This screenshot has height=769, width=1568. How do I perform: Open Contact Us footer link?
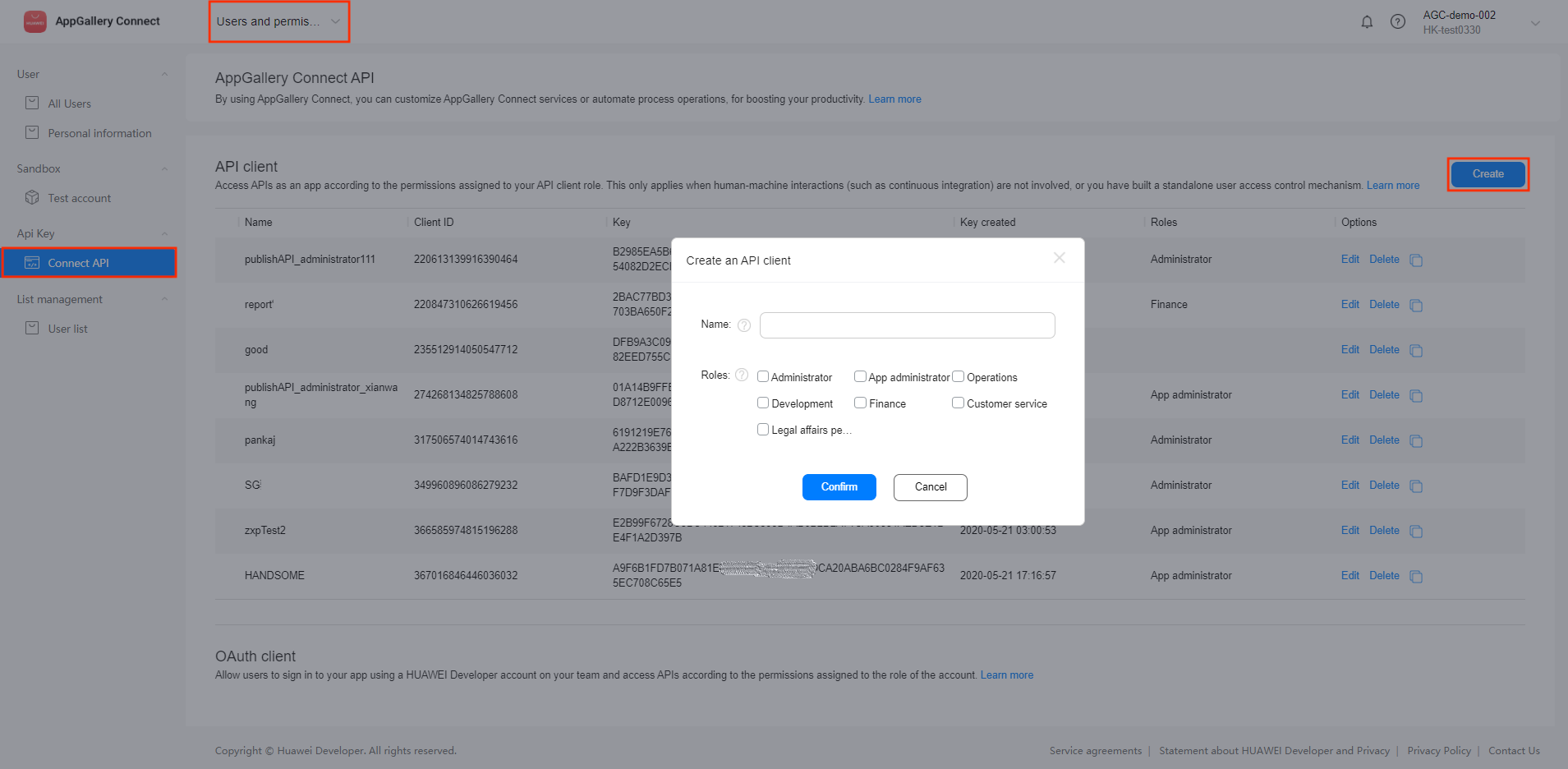(1514, 751)
